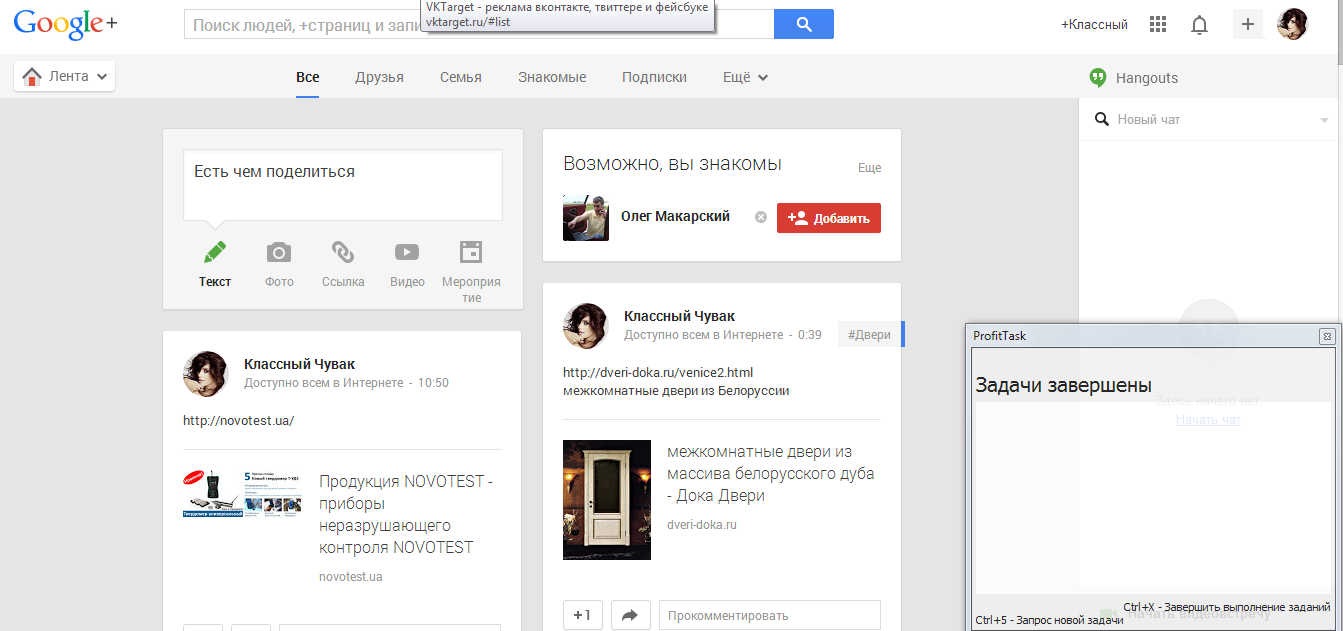Select the Фото camera icon

tap(279, 252)
